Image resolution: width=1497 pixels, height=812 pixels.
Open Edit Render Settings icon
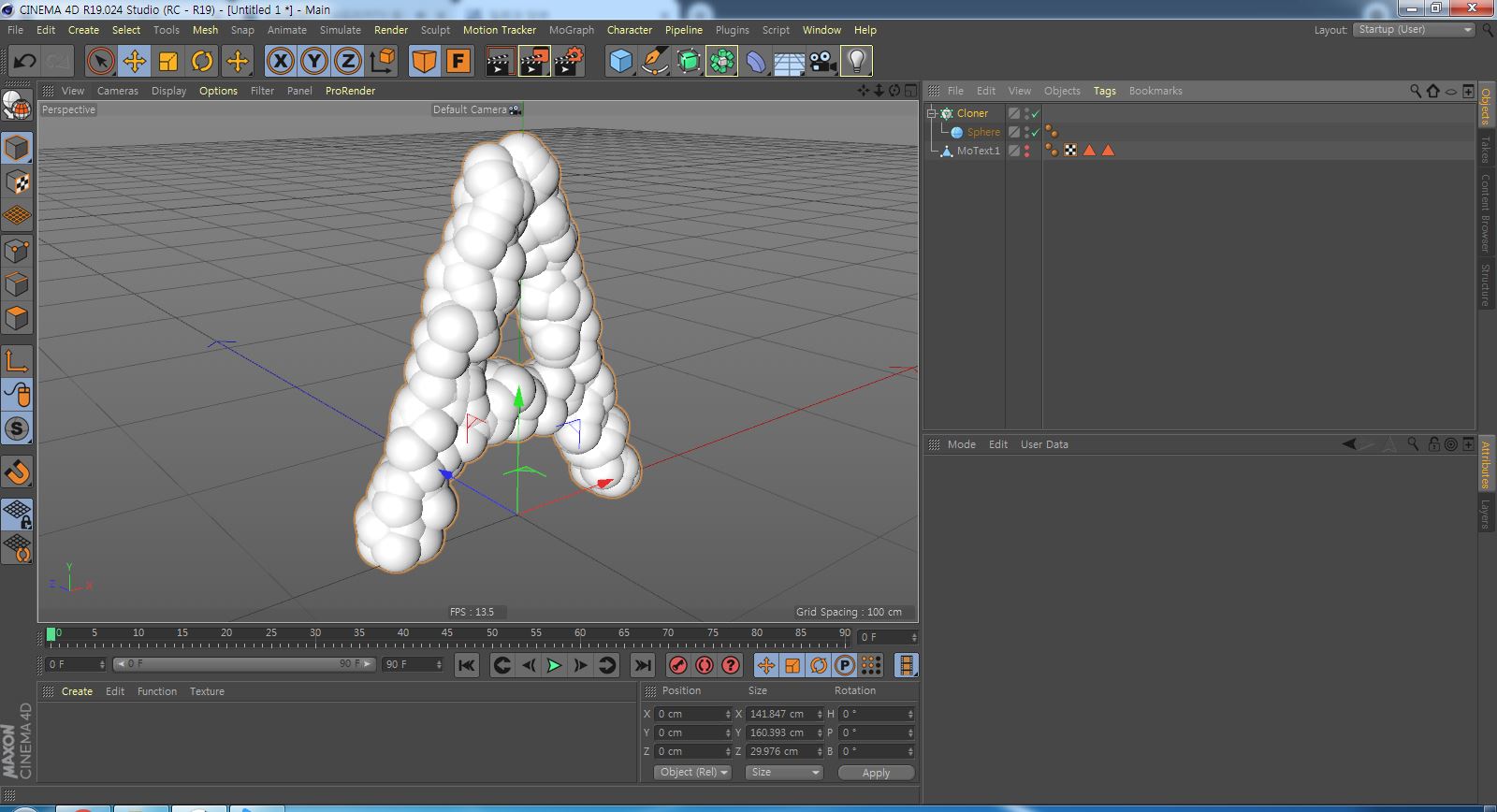[569, 62]
